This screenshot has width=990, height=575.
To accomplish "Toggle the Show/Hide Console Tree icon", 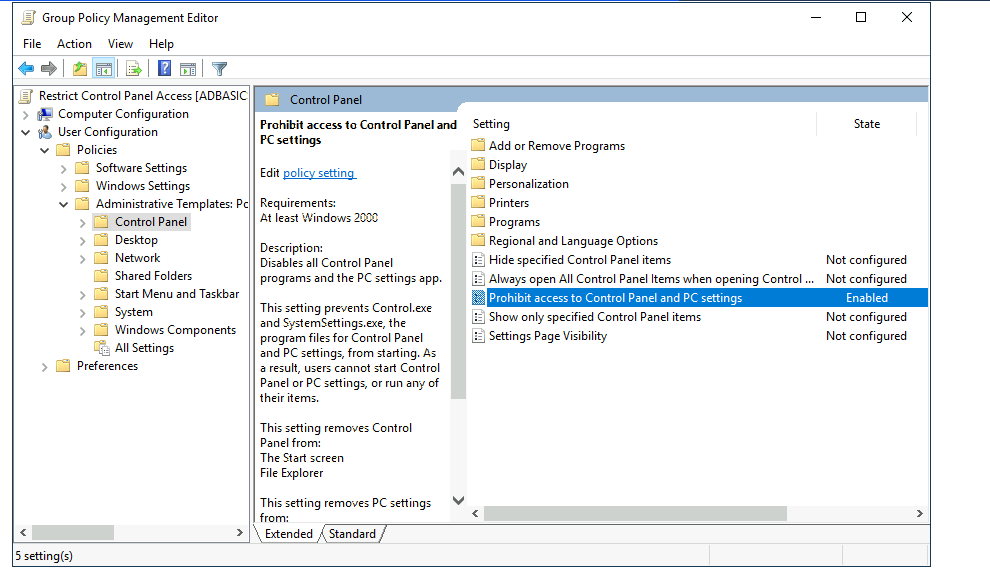I will 104,69.
